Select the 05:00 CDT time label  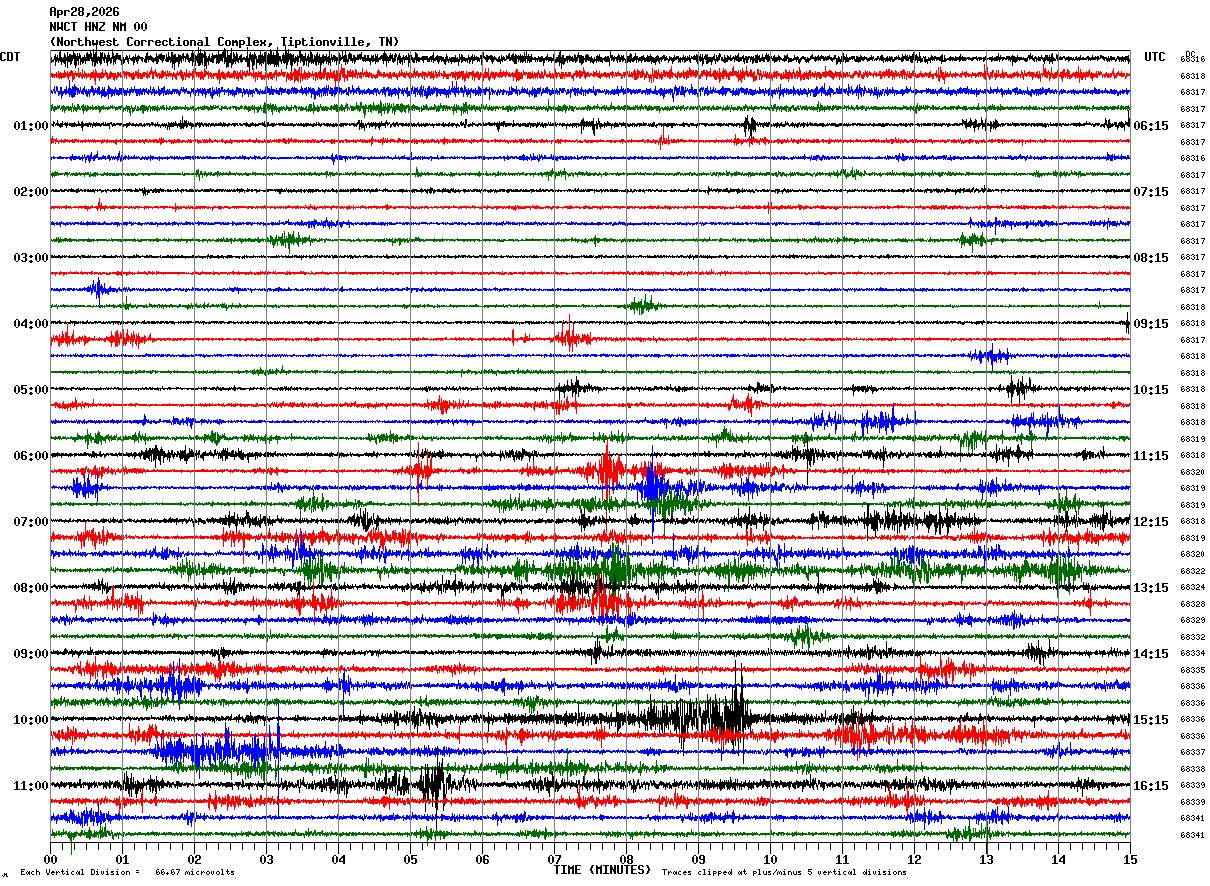click(31, 390)
